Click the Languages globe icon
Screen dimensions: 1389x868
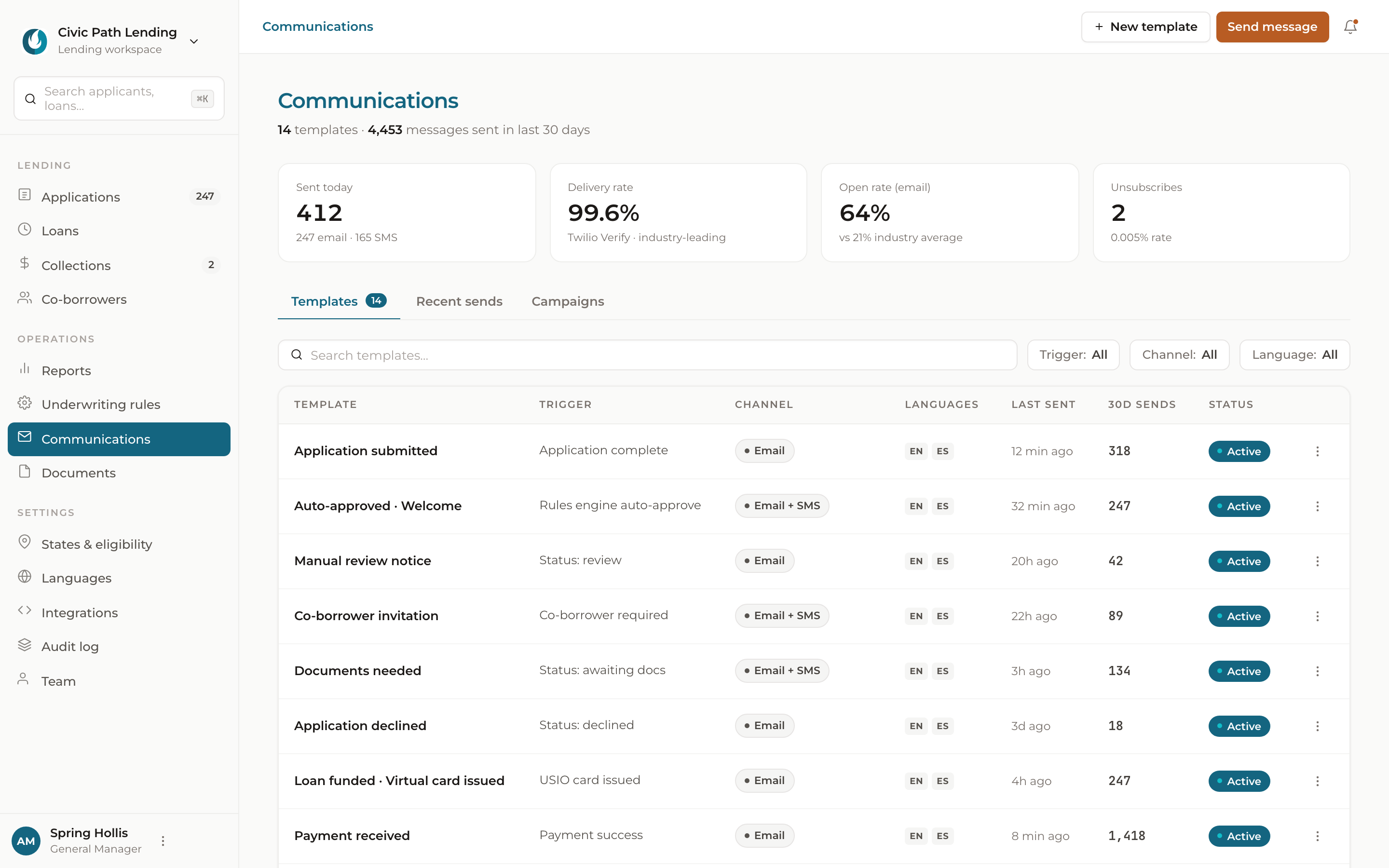click(x=25, y=577)
